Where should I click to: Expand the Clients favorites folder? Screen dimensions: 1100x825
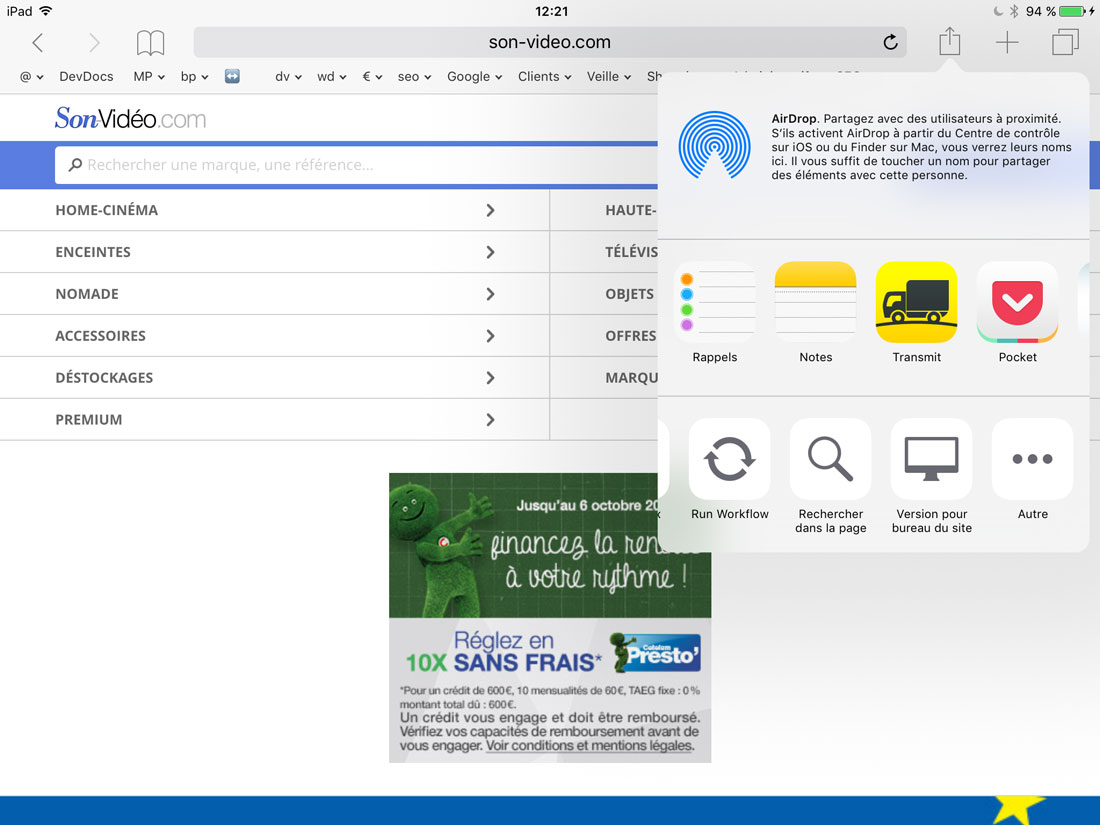pos(544,76)
